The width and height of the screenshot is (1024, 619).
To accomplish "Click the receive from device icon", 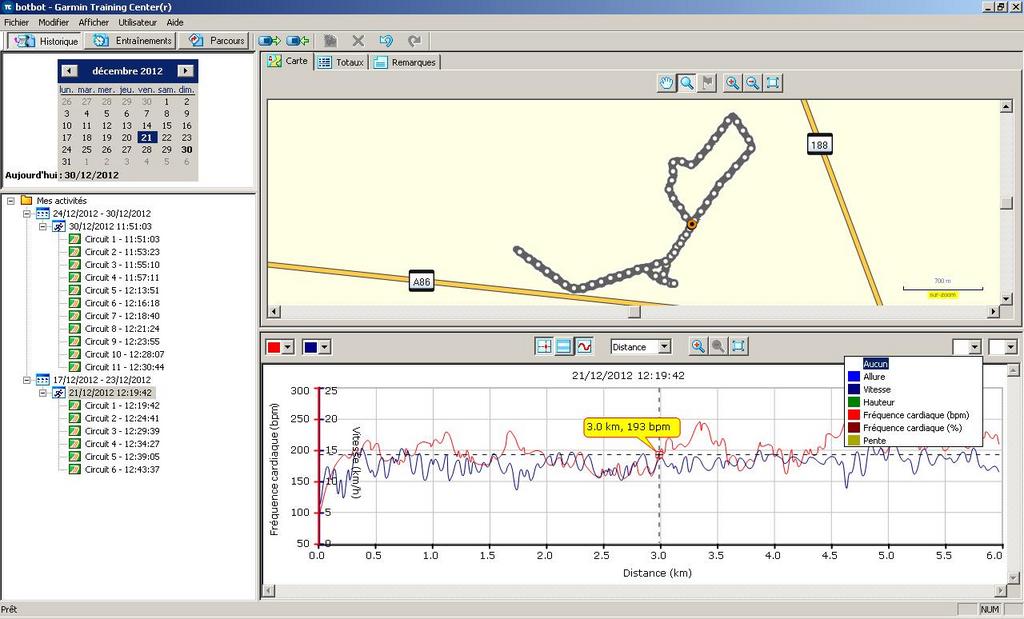I will pos(297,41).
